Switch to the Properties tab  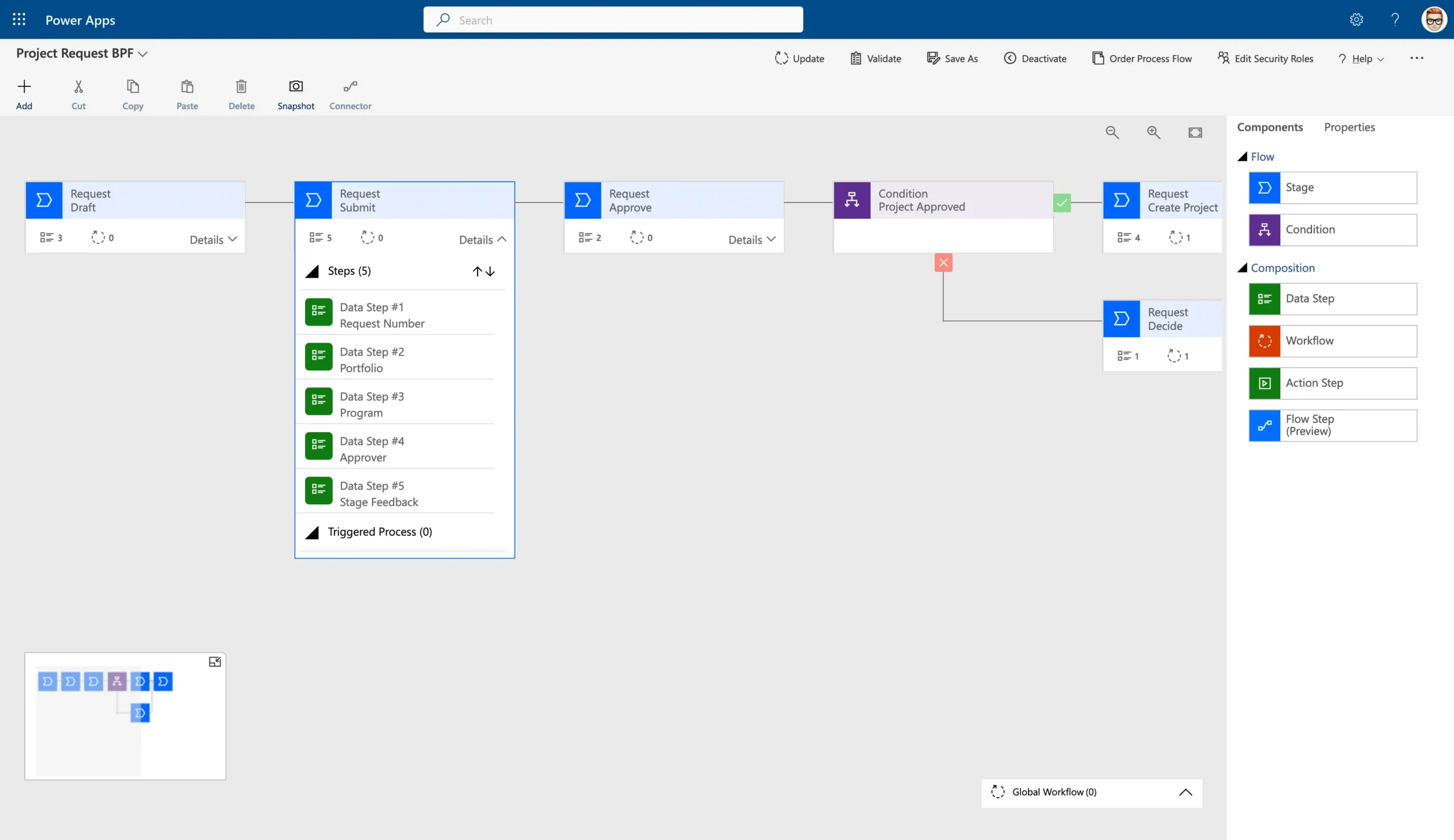[x=1349, y=127]
